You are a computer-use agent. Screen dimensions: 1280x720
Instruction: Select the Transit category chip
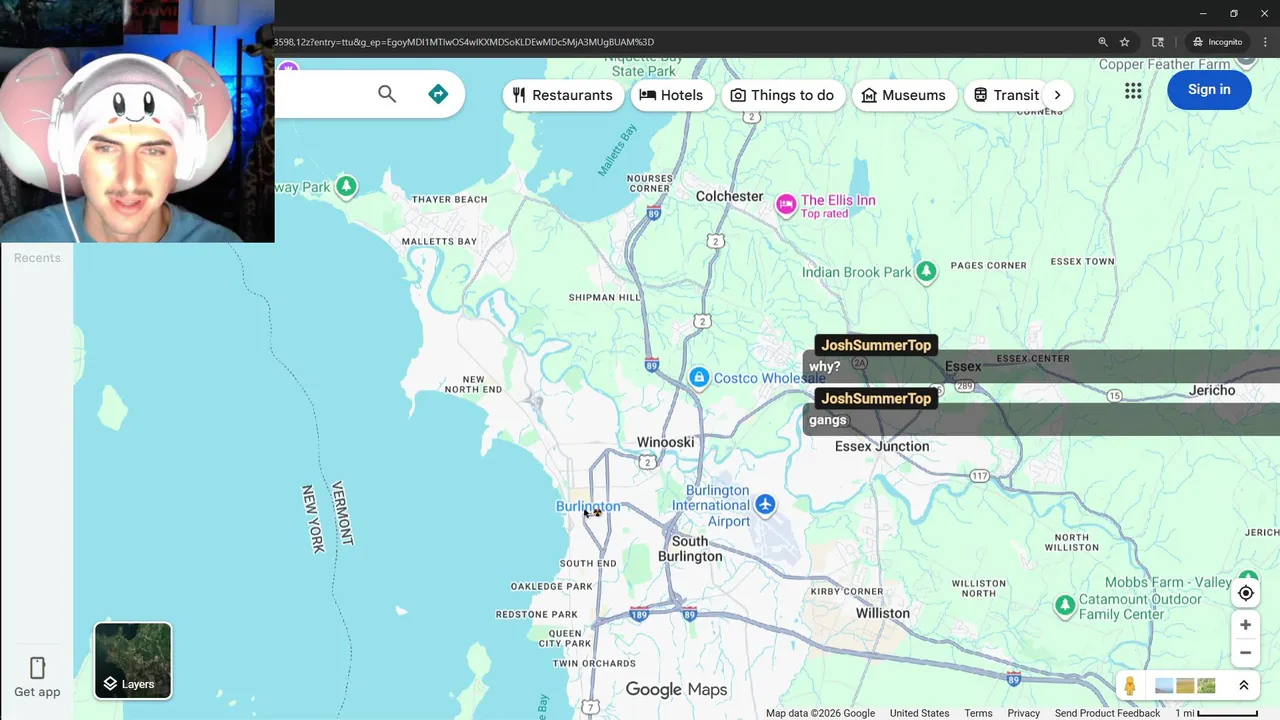coord(1006,95)
